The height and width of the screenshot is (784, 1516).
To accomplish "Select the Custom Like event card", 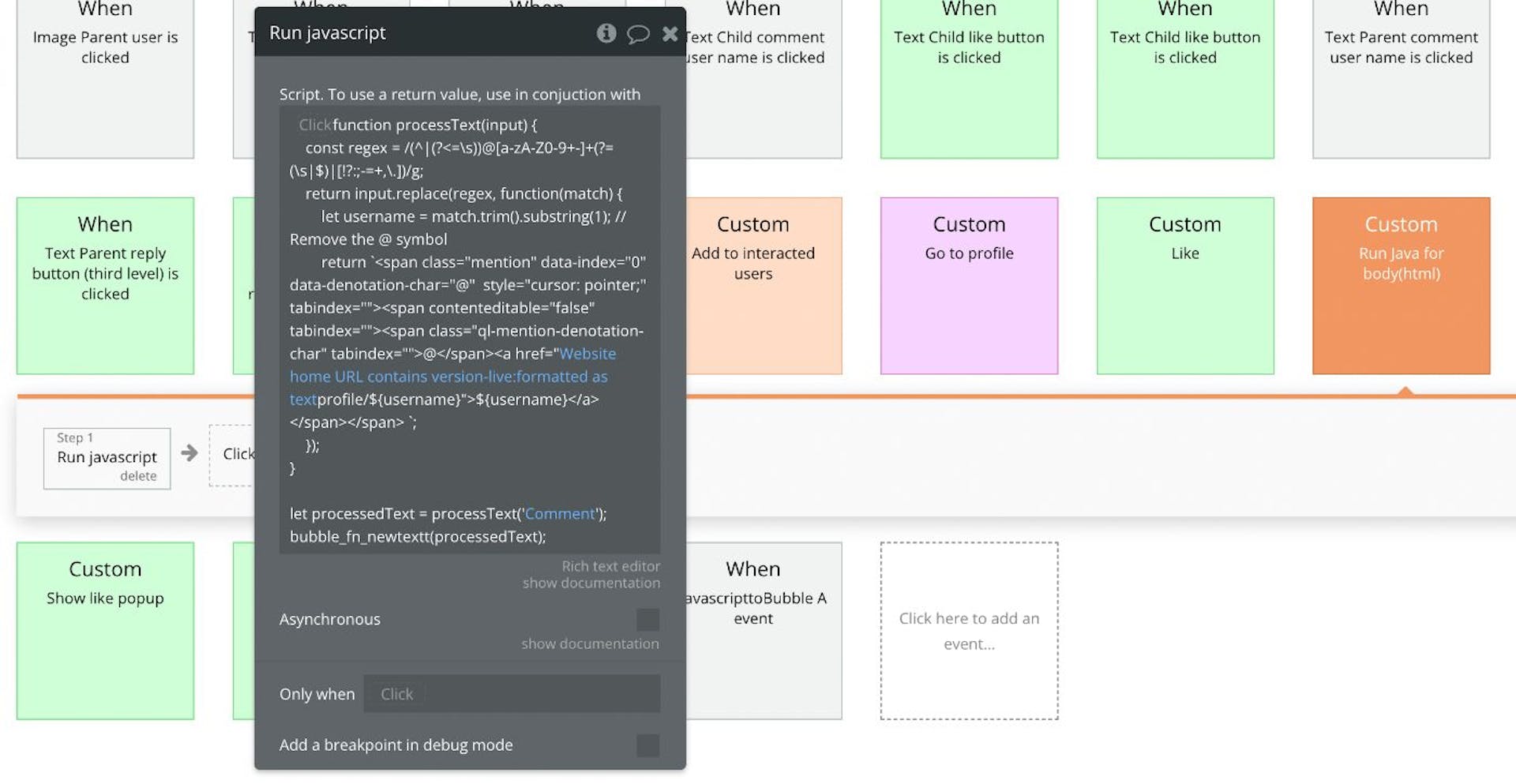I will (1185, 286).
